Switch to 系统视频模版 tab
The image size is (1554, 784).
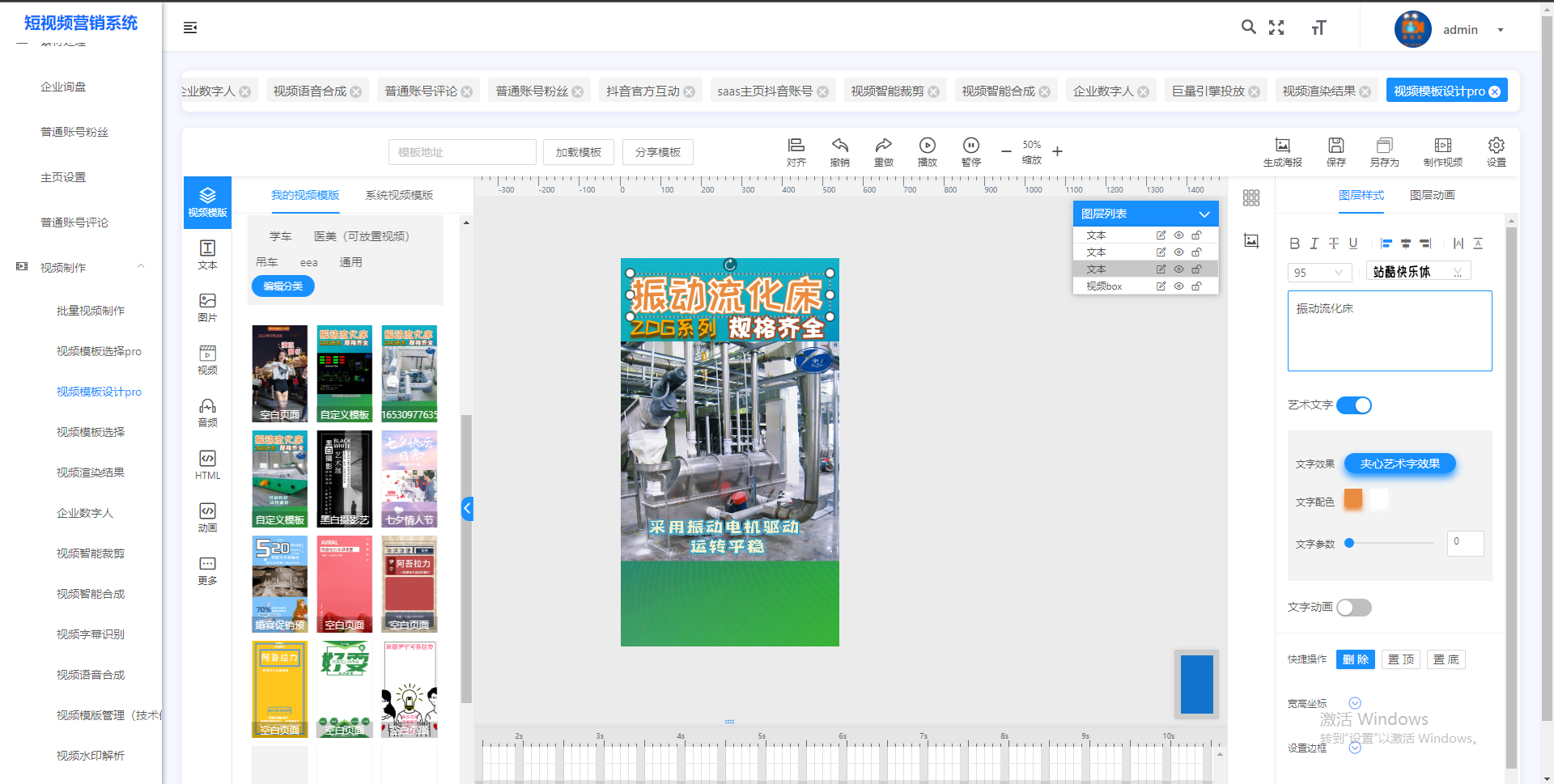(x=399, y=195)
